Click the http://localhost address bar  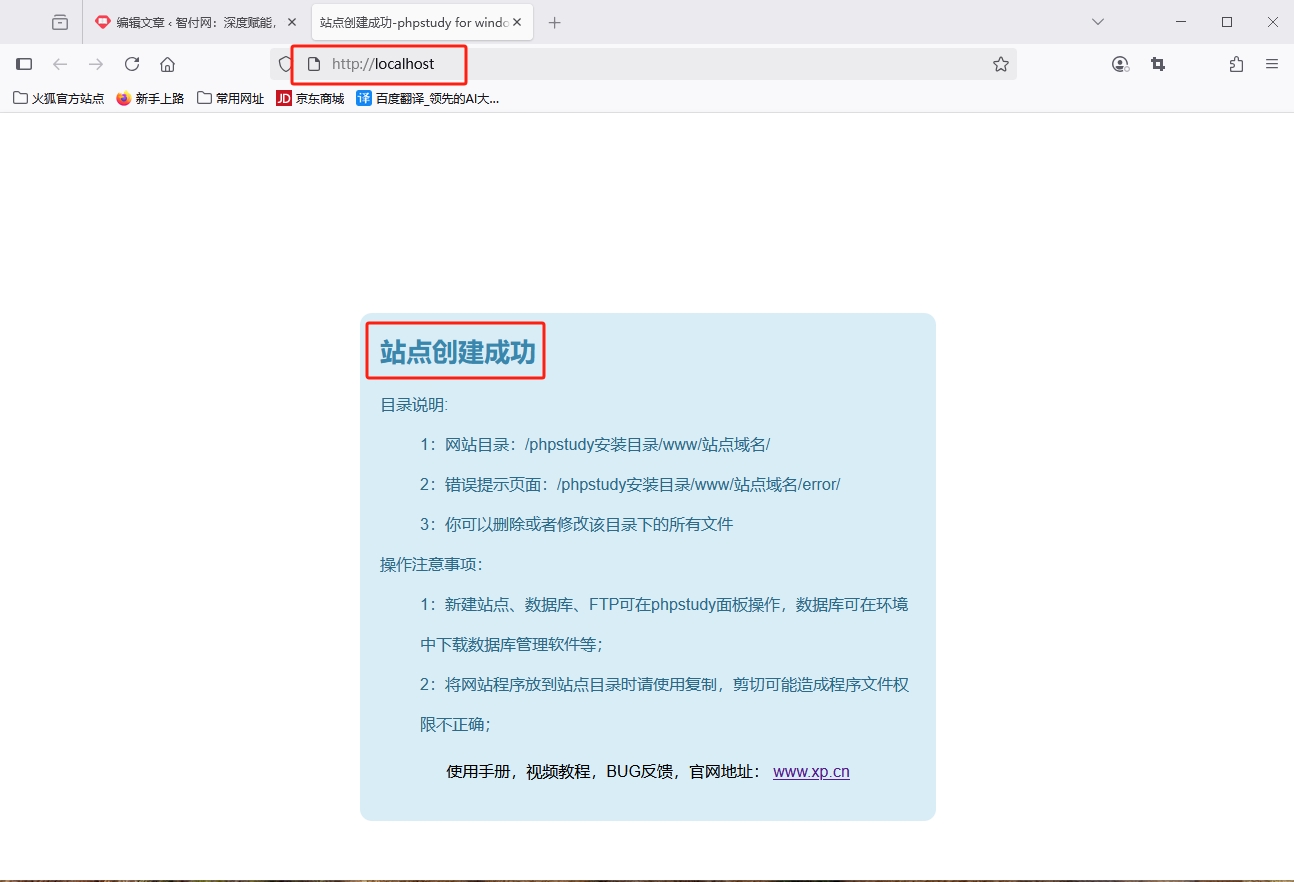point(643,64)
